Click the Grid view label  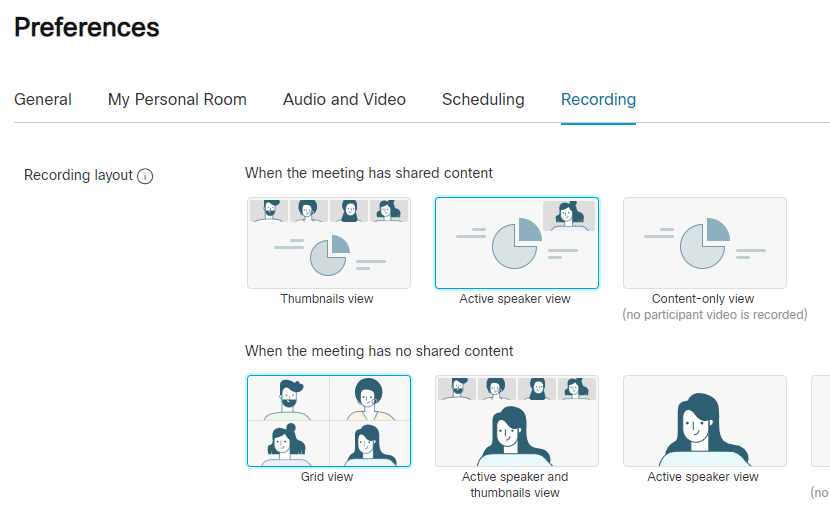coord(327,476)
